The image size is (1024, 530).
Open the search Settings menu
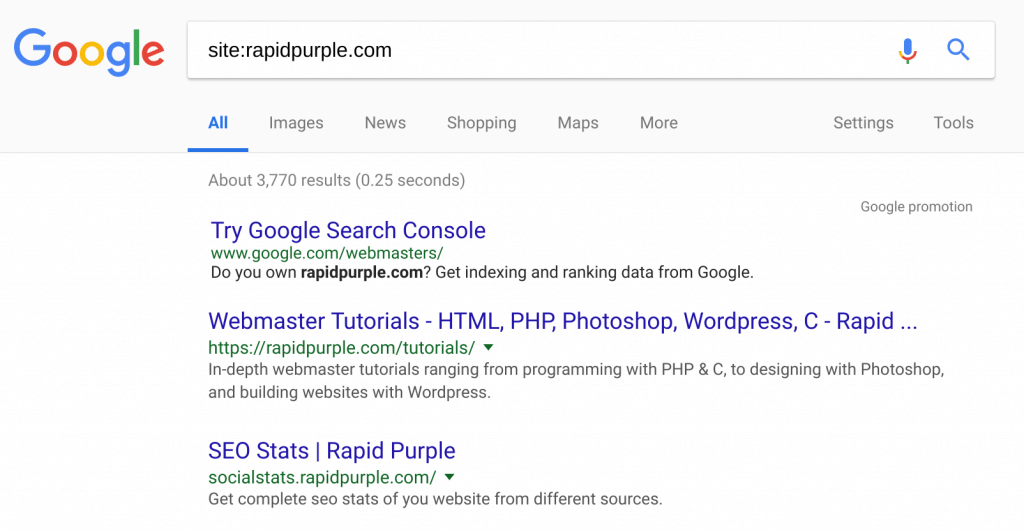pyautogui.click(x=863, y=123)
